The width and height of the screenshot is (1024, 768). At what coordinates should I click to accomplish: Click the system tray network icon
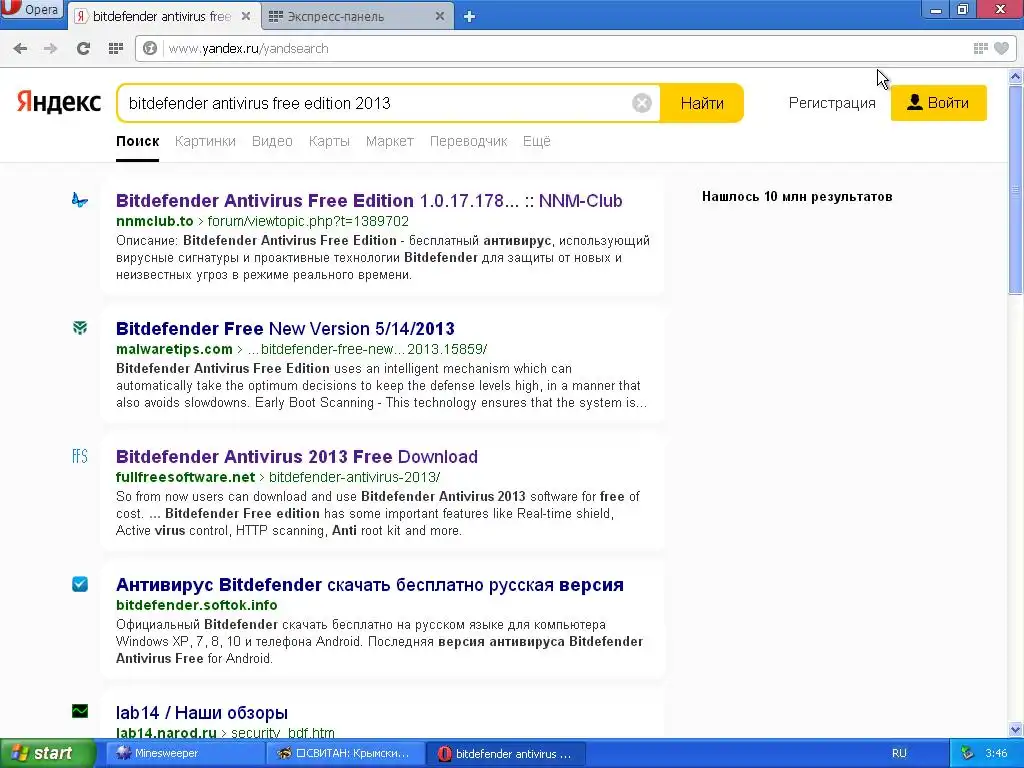point(967,753)
